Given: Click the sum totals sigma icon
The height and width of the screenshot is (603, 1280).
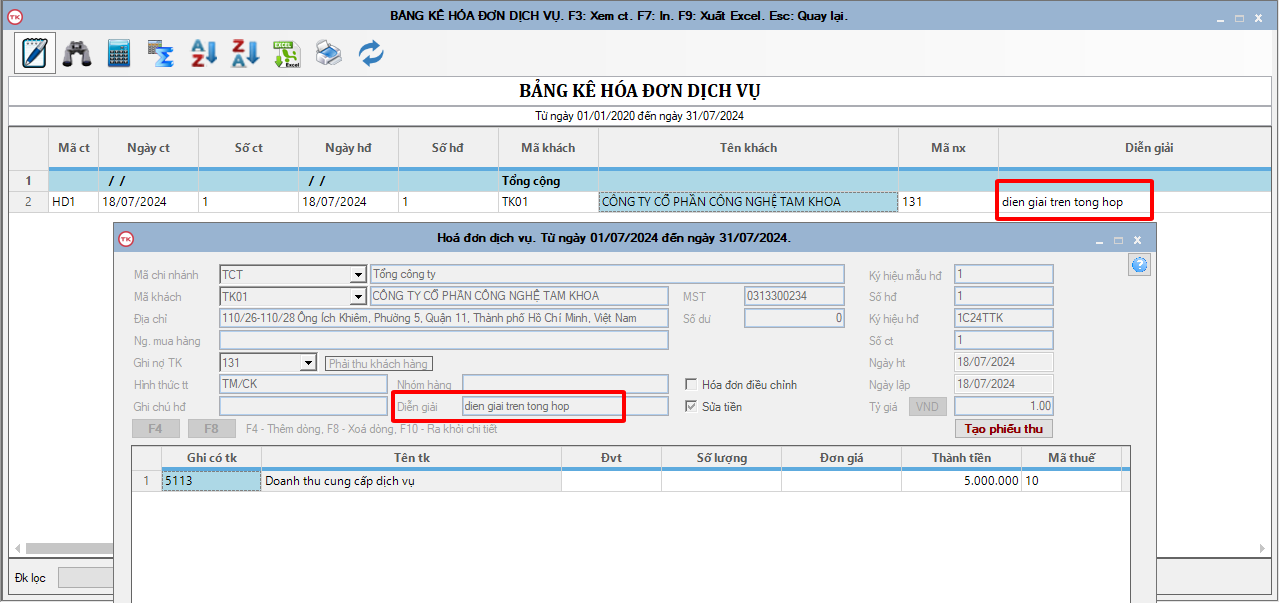Looking at the screenshot, I should tap(161, 53).
